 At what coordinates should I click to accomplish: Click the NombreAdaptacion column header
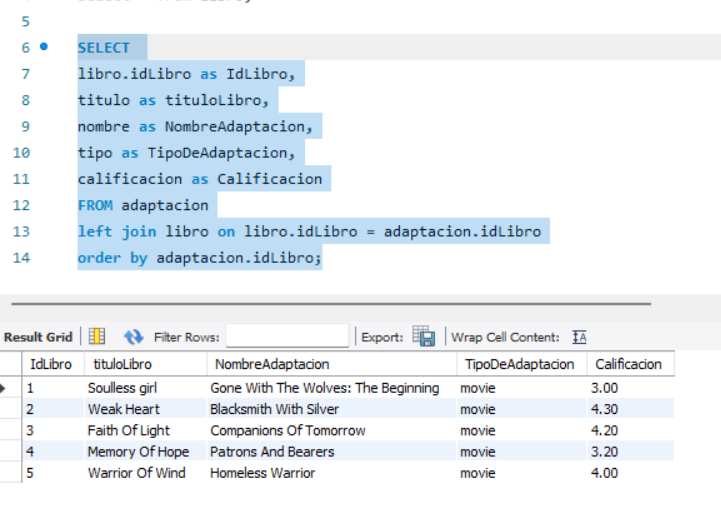click(272, 365)
